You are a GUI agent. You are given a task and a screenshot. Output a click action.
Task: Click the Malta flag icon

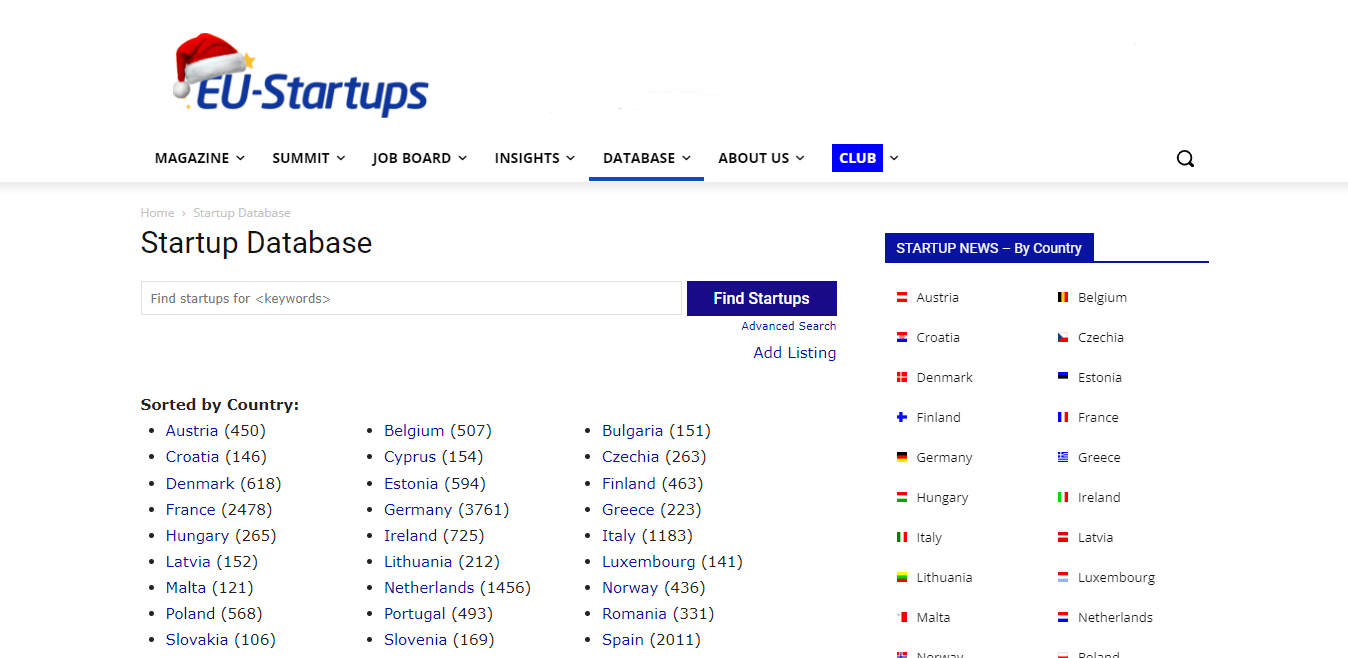(x=901, y=617)
